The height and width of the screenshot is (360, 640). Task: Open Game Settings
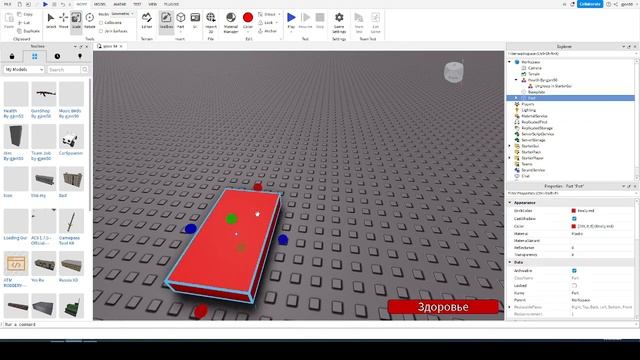coord(339,22)
